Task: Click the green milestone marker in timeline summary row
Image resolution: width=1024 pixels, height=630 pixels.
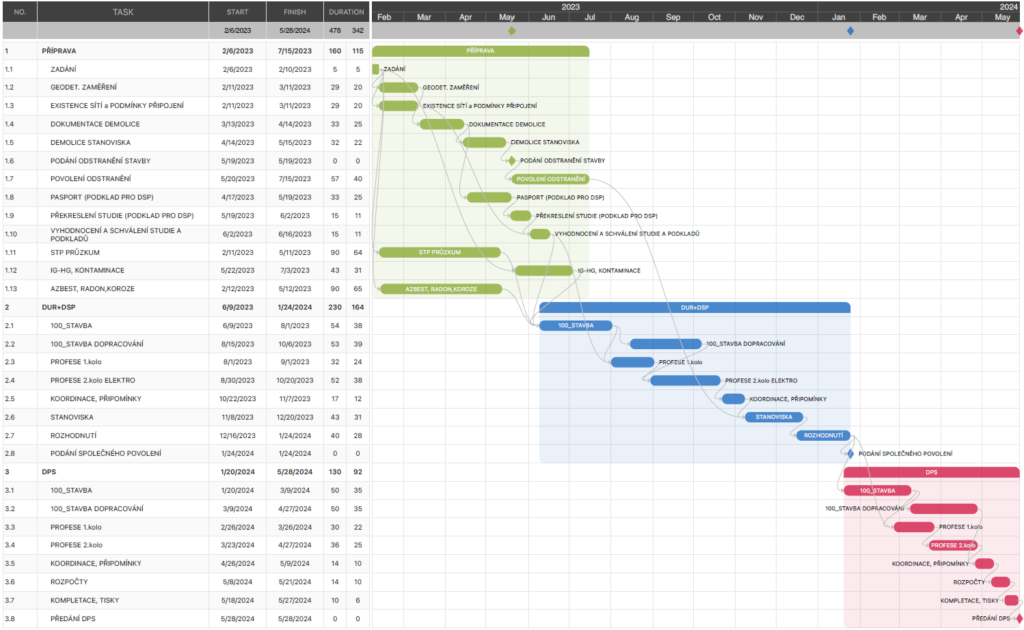Action: (x=512, y=31)
